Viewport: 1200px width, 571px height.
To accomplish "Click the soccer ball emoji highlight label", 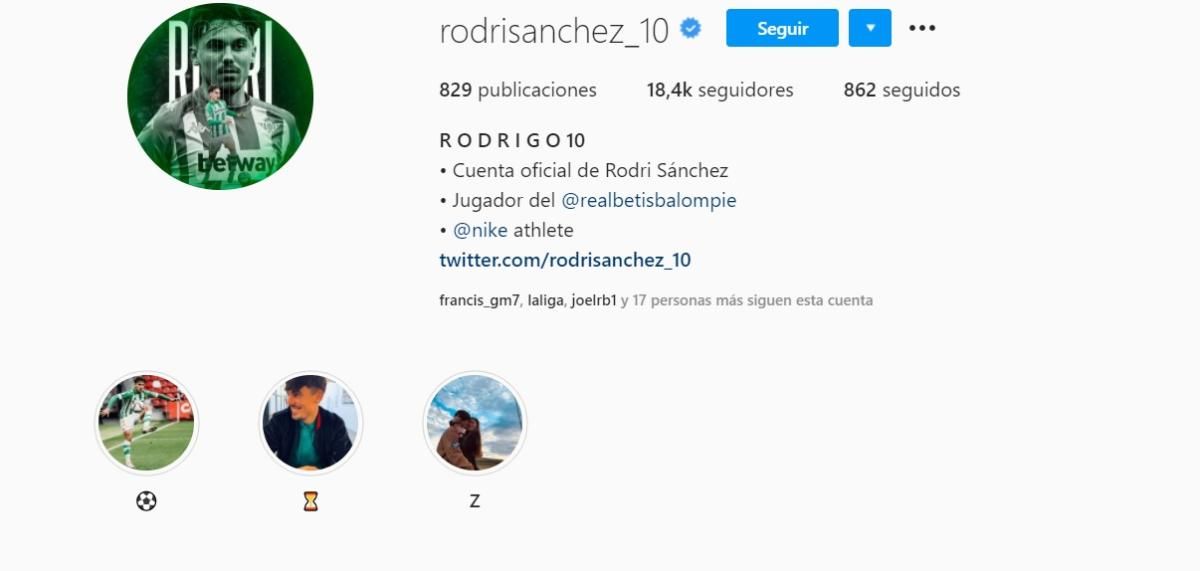I will (146, 501).
